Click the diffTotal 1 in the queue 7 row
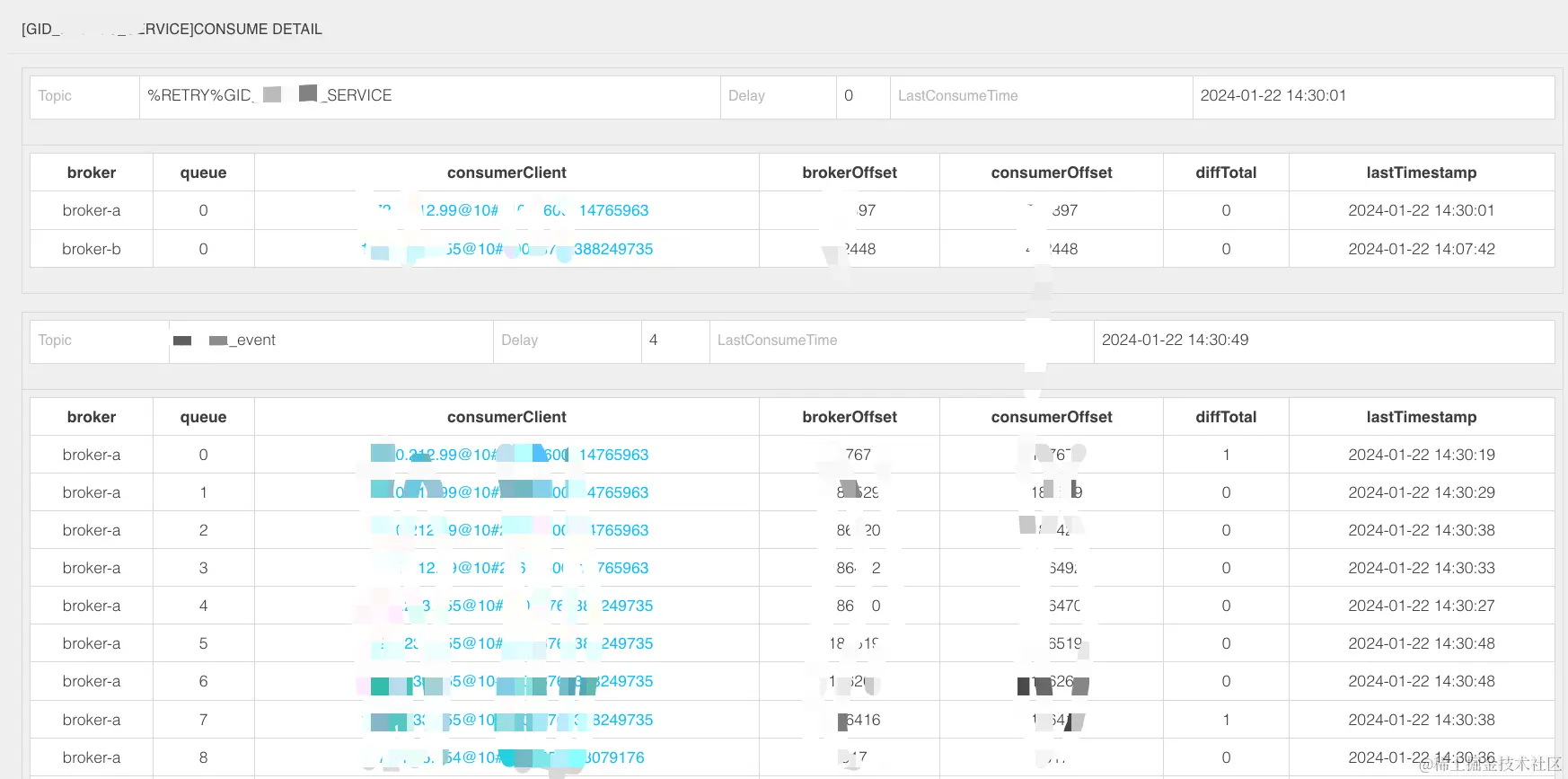This screenshot has height=779, width=1568. click(1226, 720)
